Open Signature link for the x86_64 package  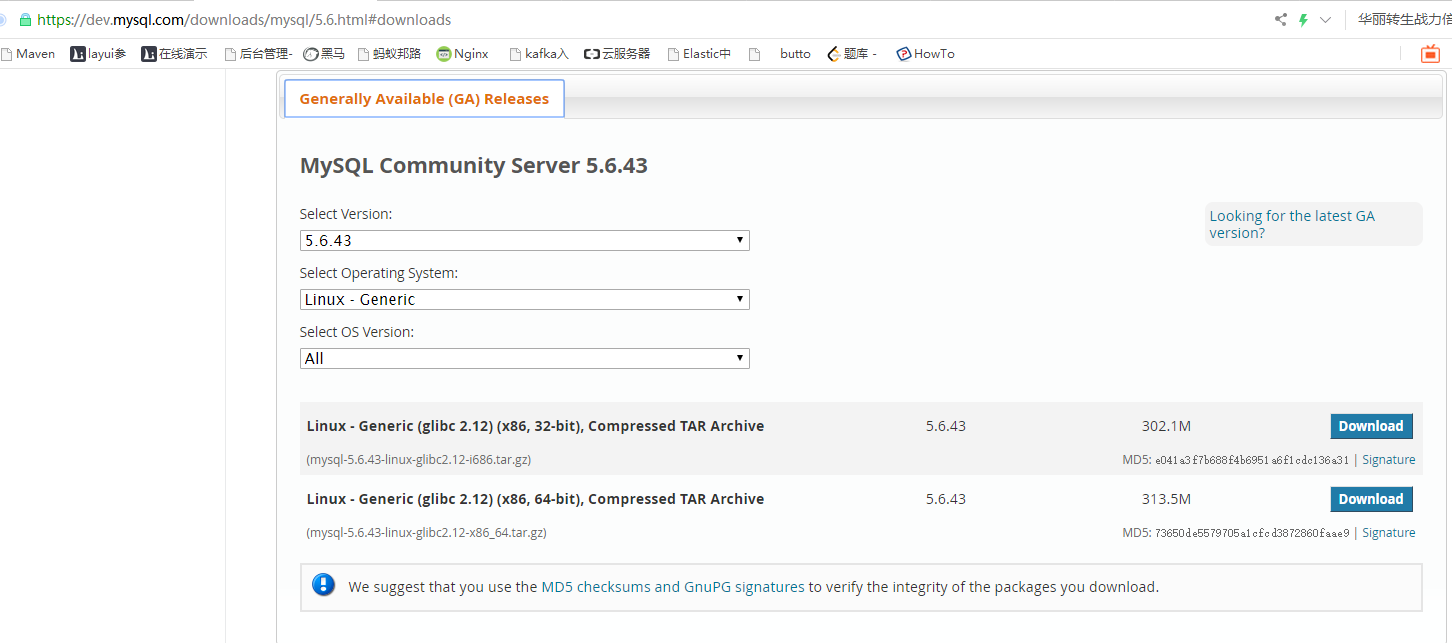1388,533
